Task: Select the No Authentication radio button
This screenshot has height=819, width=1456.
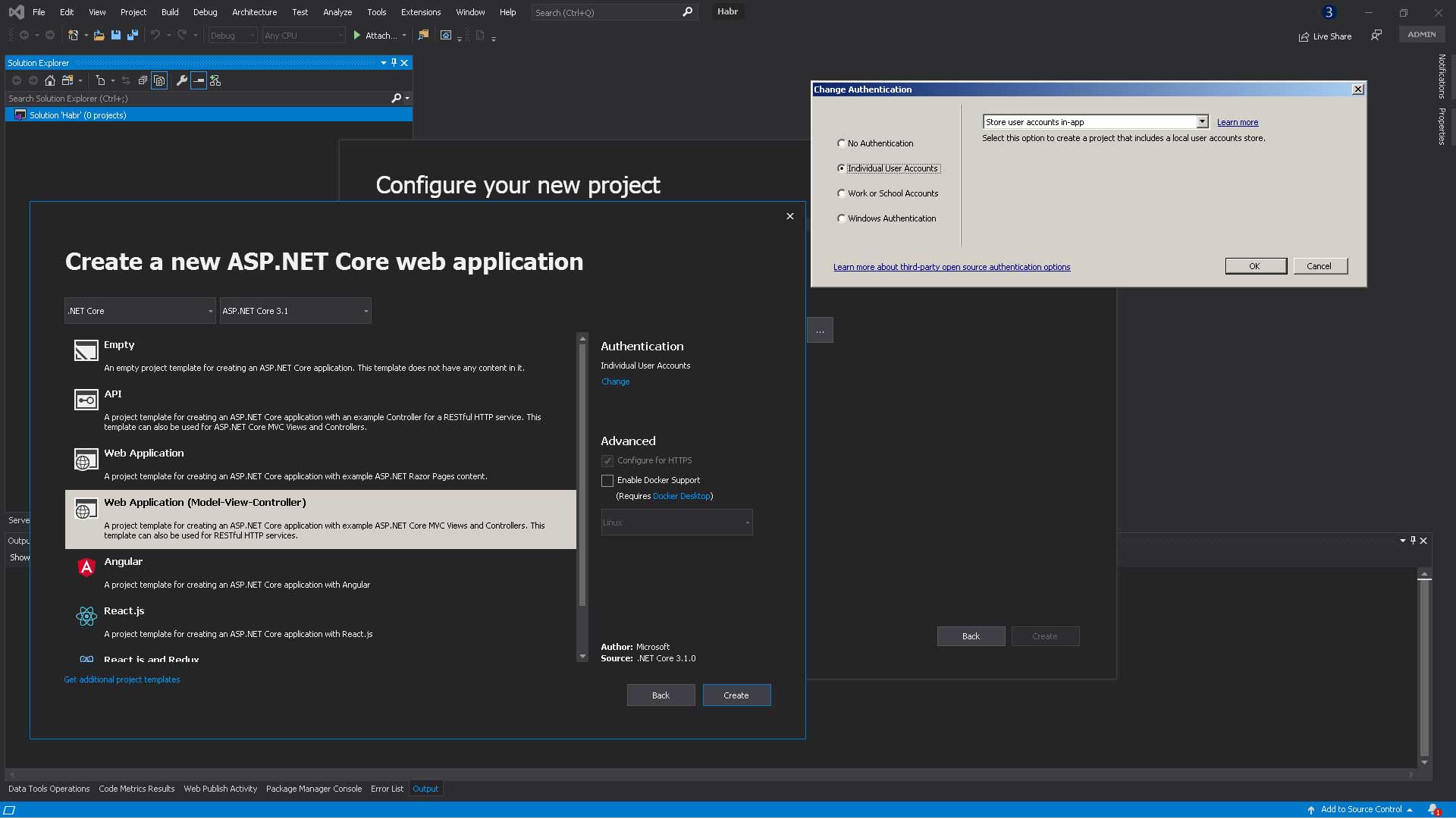Action: click(x=841, y=143)
